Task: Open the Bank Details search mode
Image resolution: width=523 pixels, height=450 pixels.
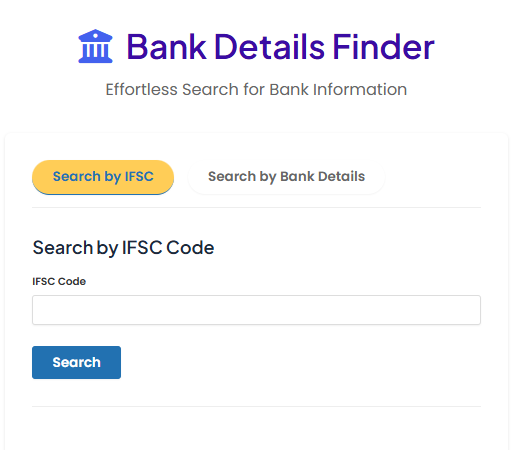Action: coord(286,176)
